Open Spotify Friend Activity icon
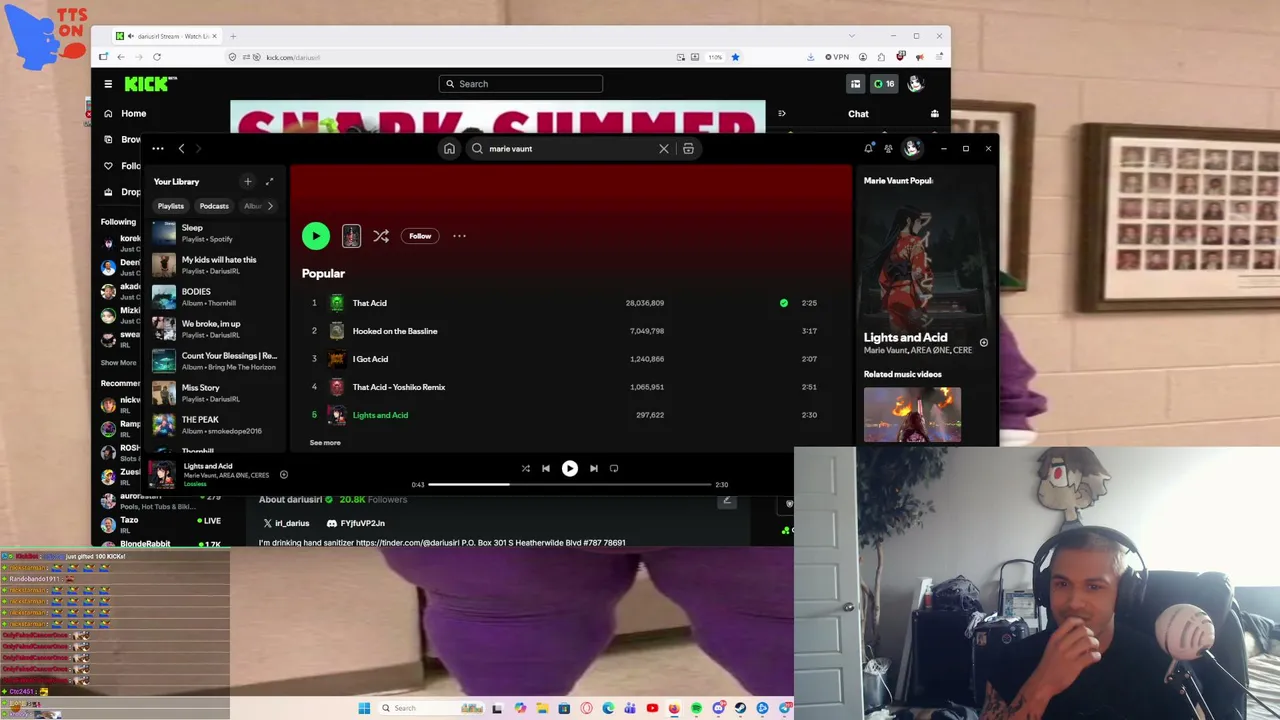Screen dimensions: 1280x720 click(888, 149)
